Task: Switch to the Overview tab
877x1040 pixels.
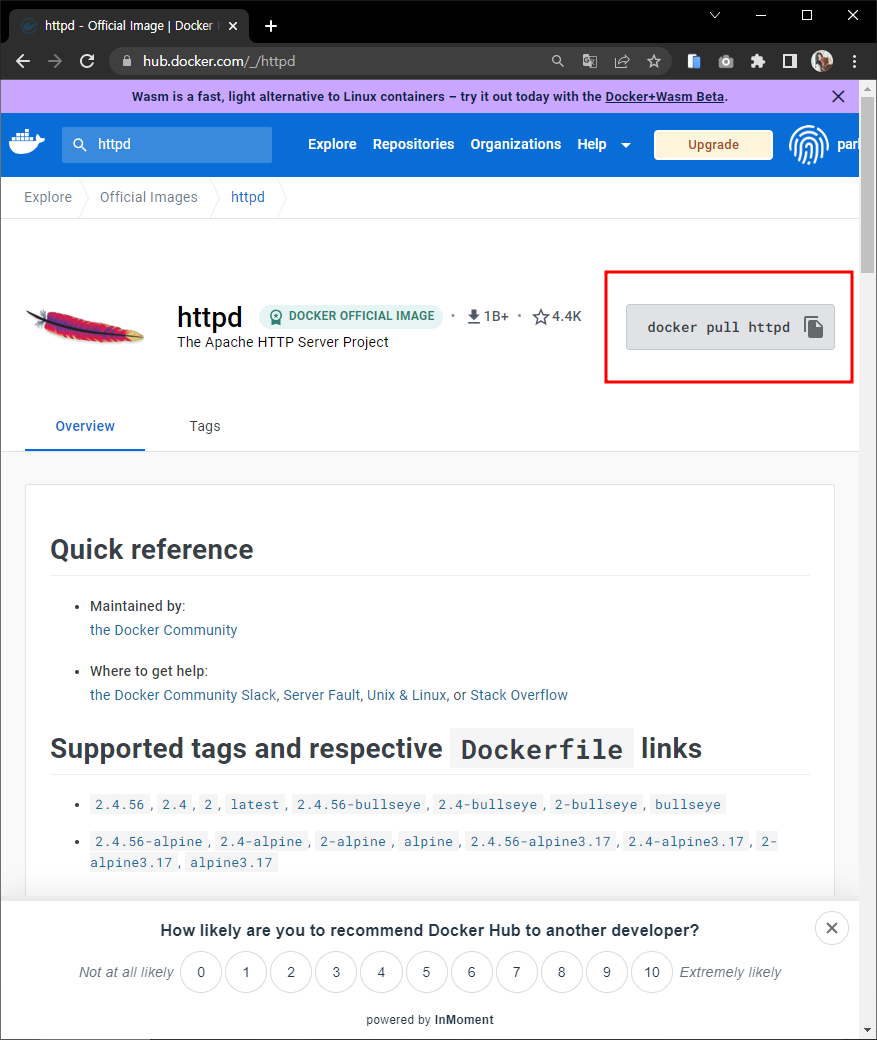Action: tap(85, 426)
